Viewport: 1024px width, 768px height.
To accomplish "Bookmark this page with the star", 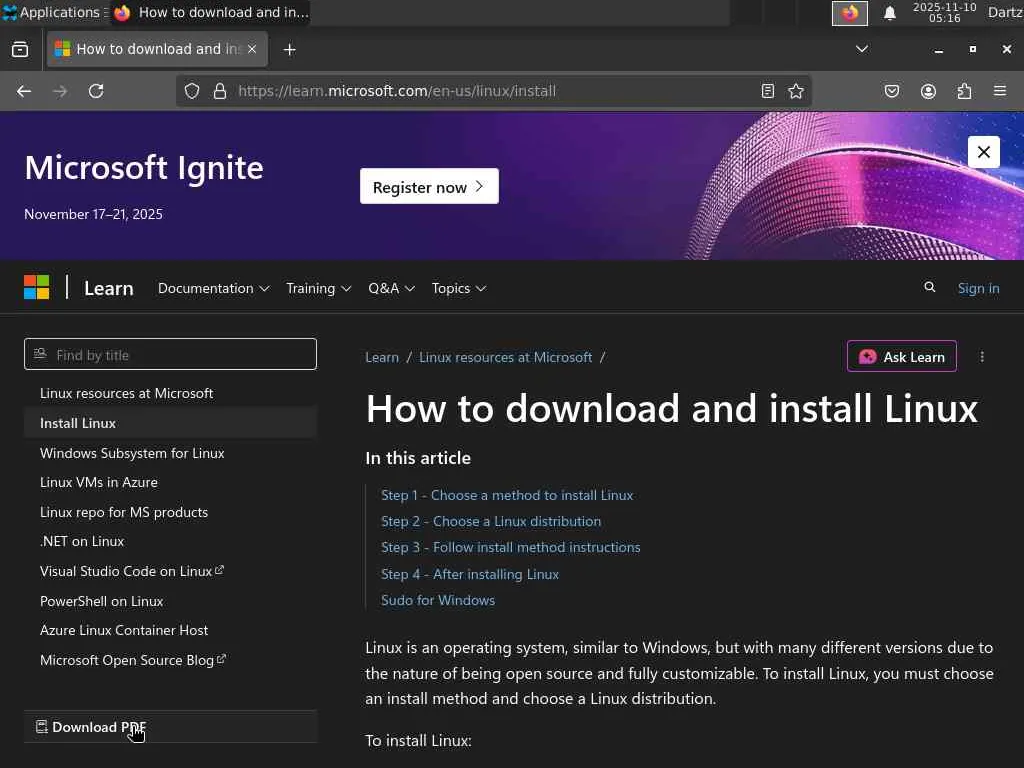I will (796, 91).
